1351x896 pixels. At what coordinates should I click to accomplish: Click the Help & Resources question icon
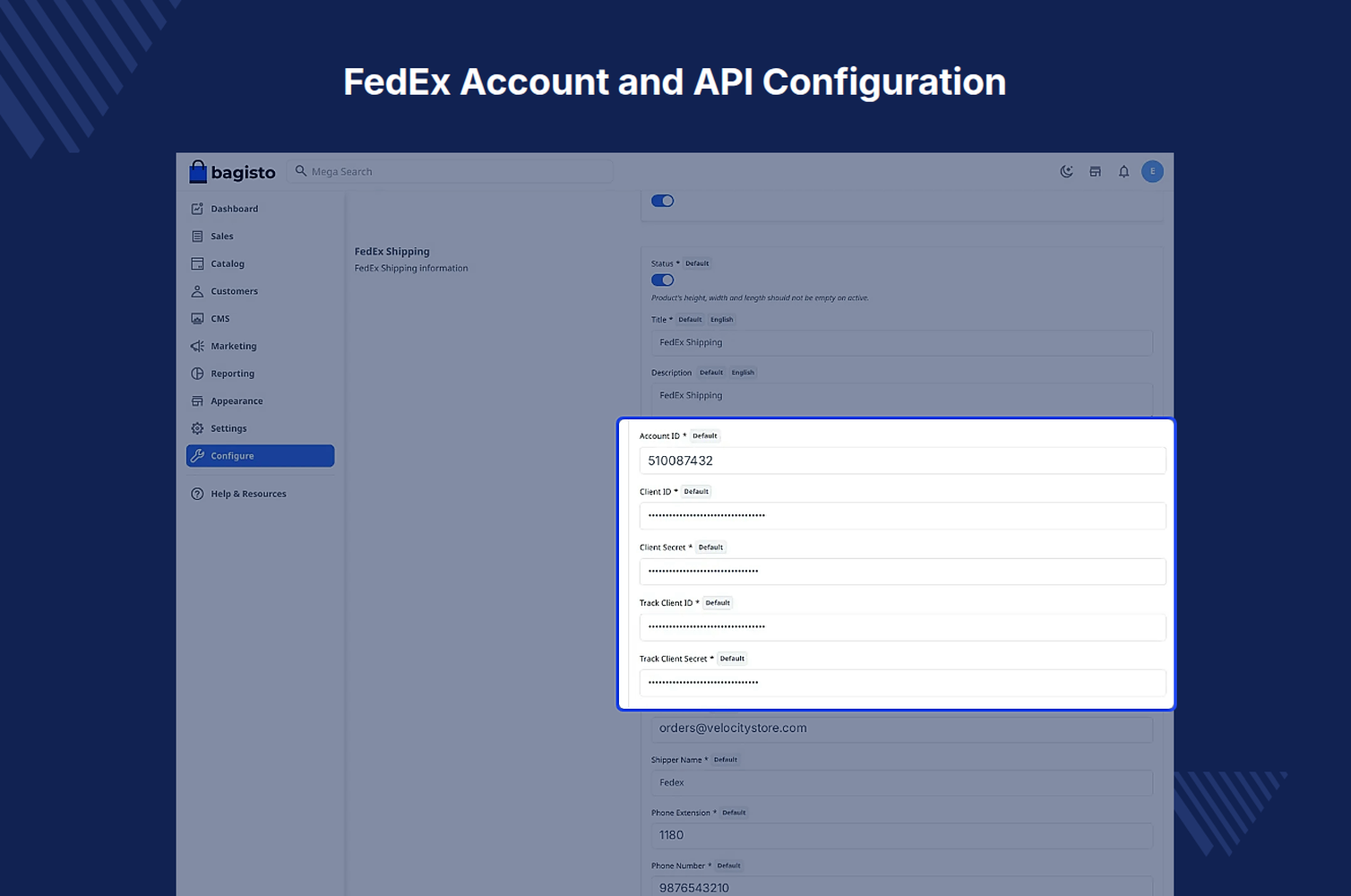[197, 494]
